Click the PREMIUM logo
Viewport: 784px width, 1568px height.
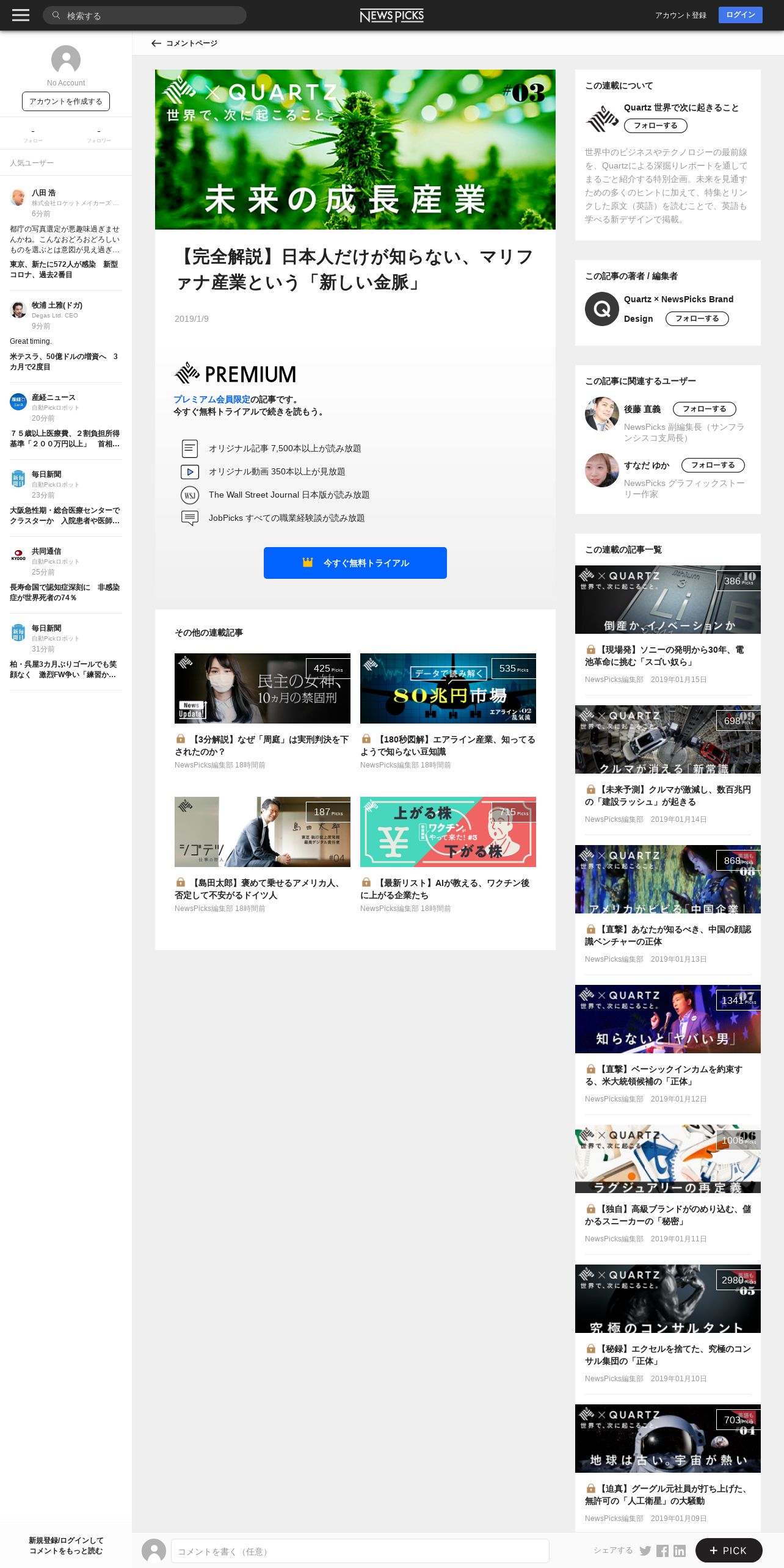click(x=235, y=373)
